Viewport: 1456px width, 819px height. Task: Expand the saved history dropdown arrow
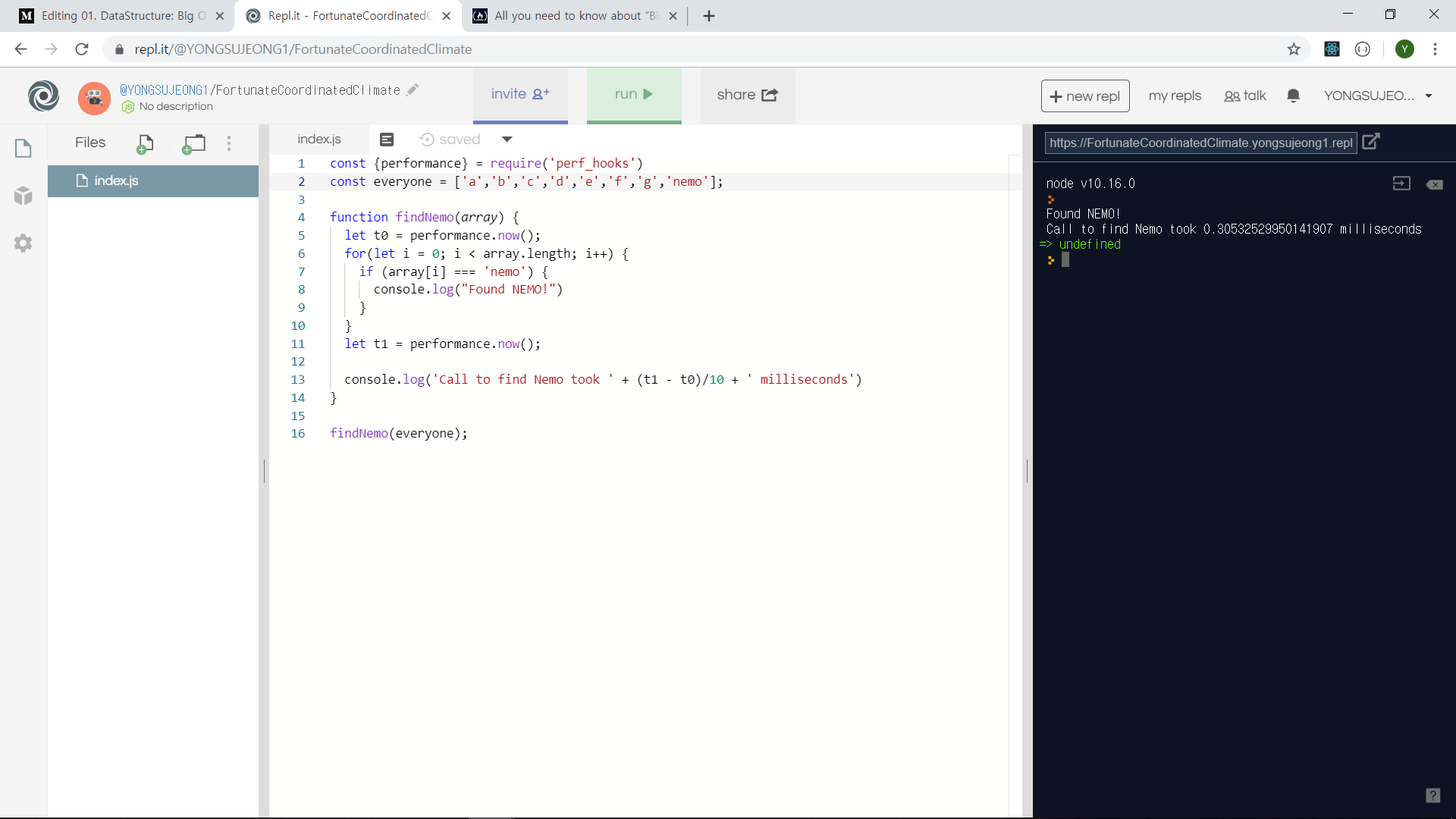click(507, 140)
